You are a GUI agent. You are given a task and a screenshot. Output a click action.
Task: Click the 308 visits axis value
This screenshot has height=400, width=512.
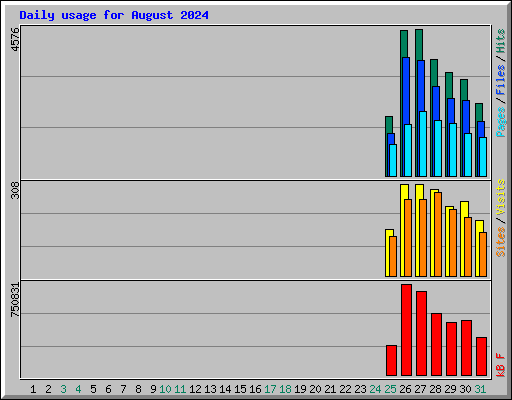pos(15,190)
